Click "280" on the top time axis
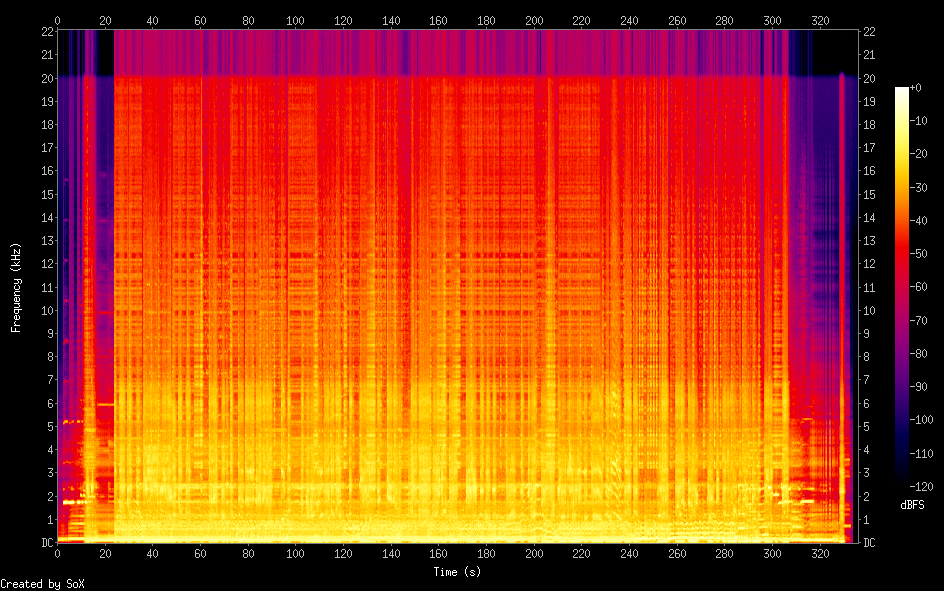944x591 pixels. 724,20
